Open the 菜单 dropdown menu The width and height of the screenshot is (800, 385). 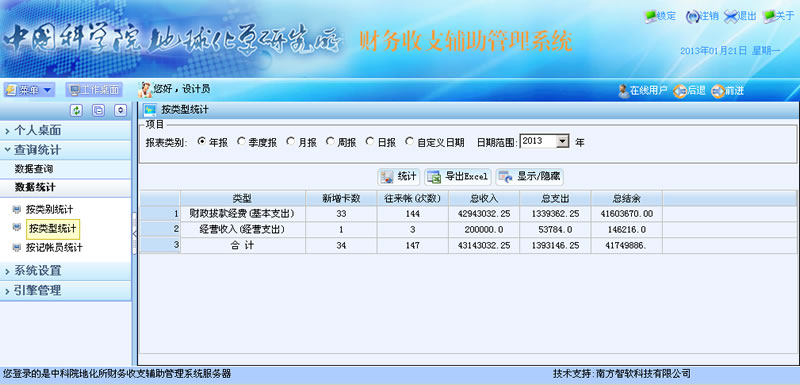click(x=29, y=90)
